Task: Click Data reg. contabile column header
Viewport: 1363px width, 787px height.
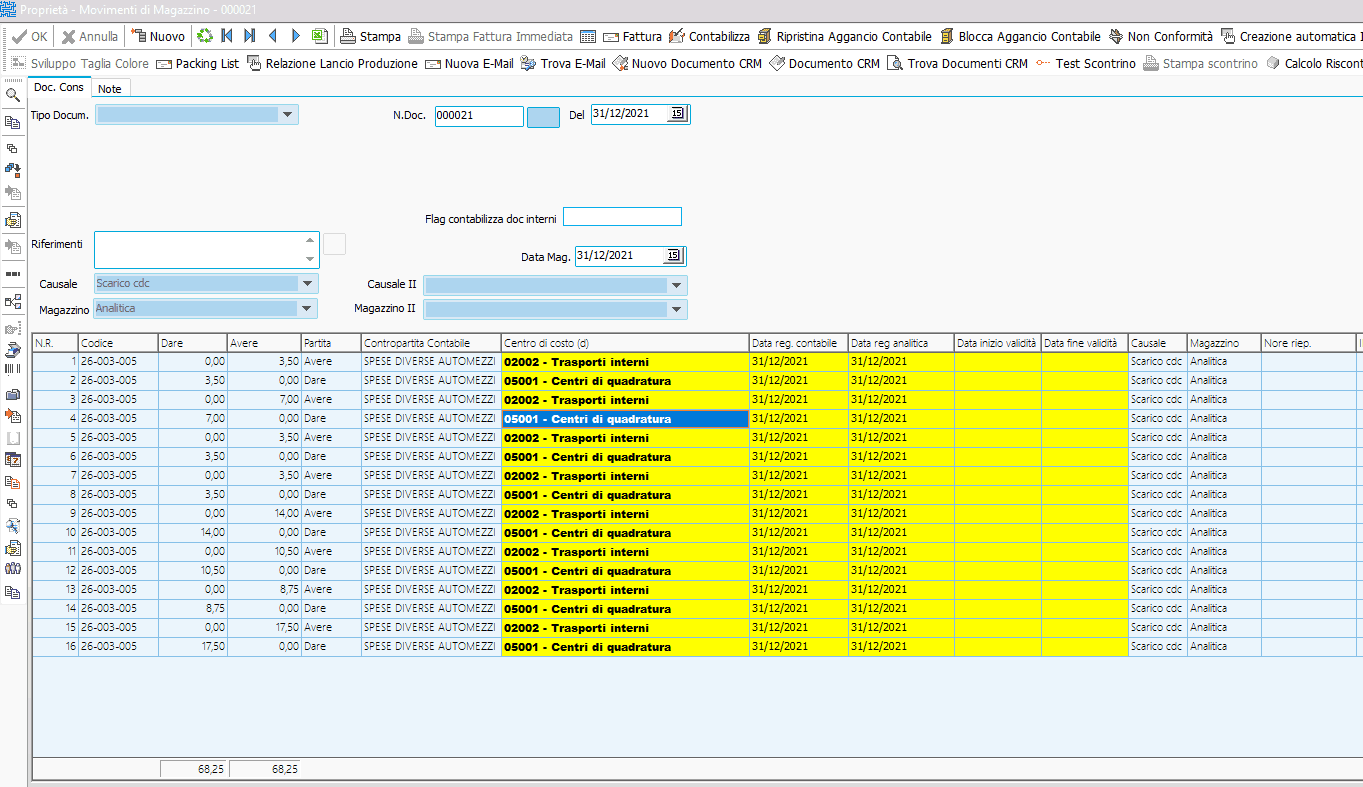Action: tap(798, 343)
